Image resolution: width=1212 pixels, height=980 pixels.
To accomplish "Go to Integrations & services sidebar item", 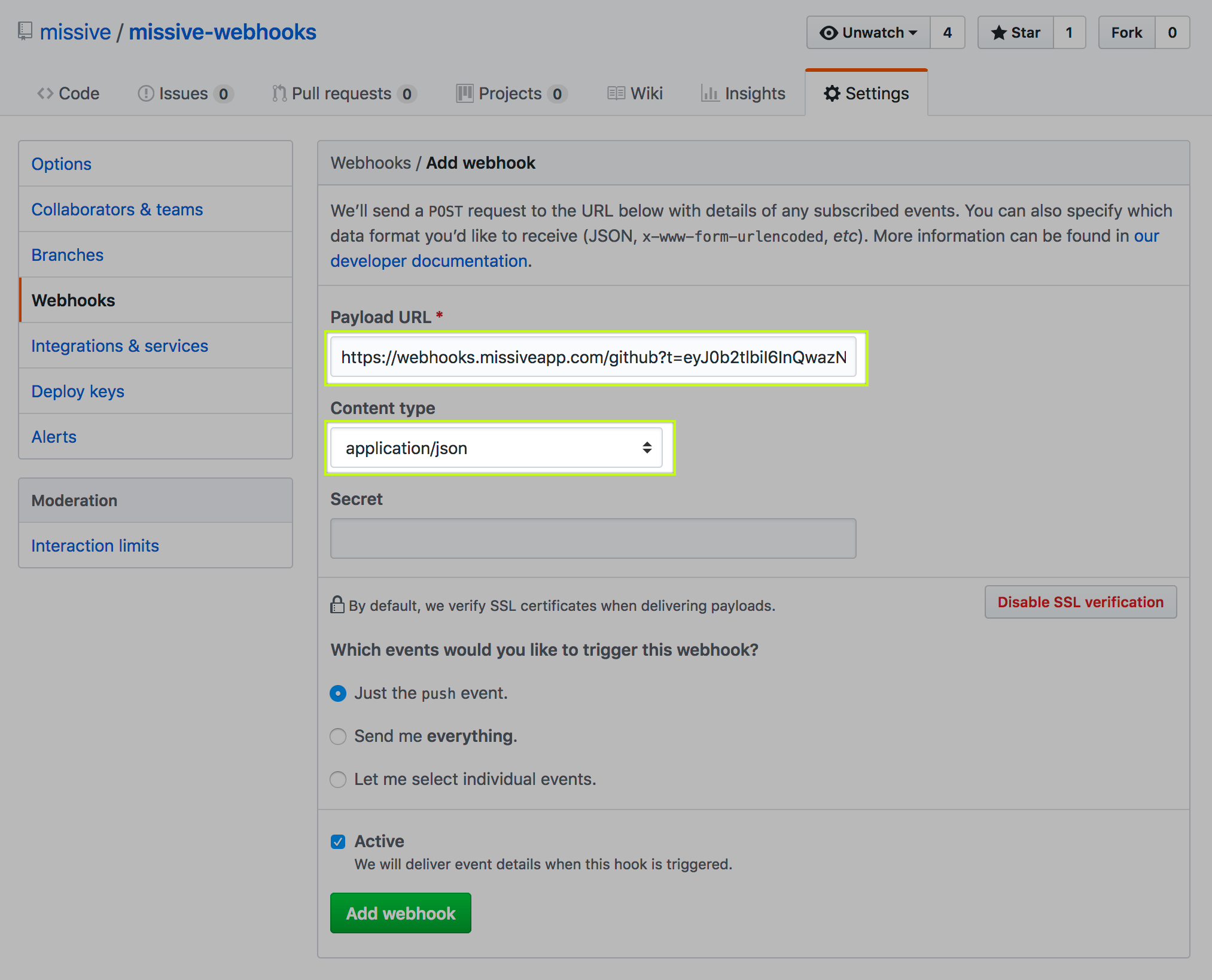I will 120,346.
